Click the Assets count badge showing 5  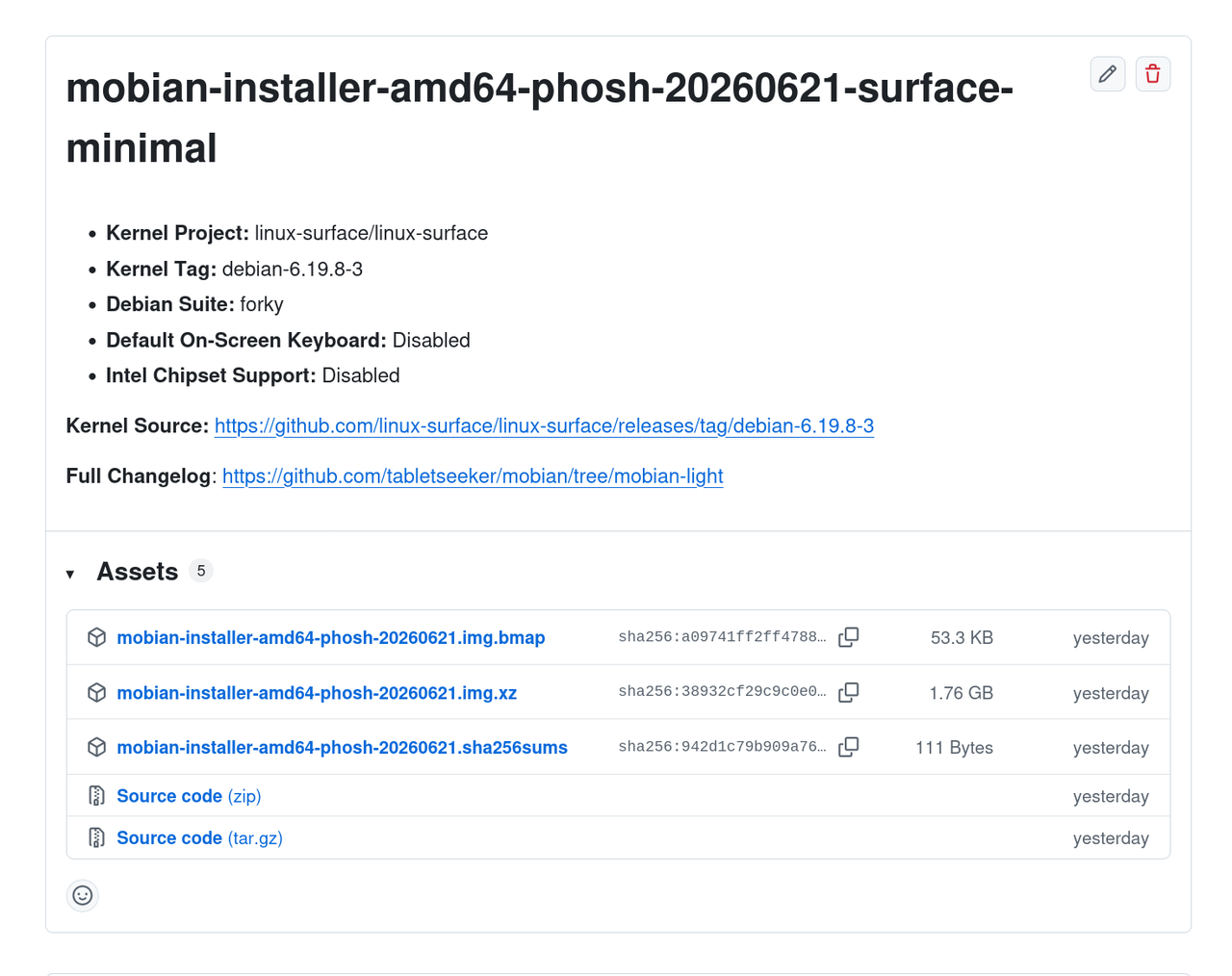[x=200, y=571]
